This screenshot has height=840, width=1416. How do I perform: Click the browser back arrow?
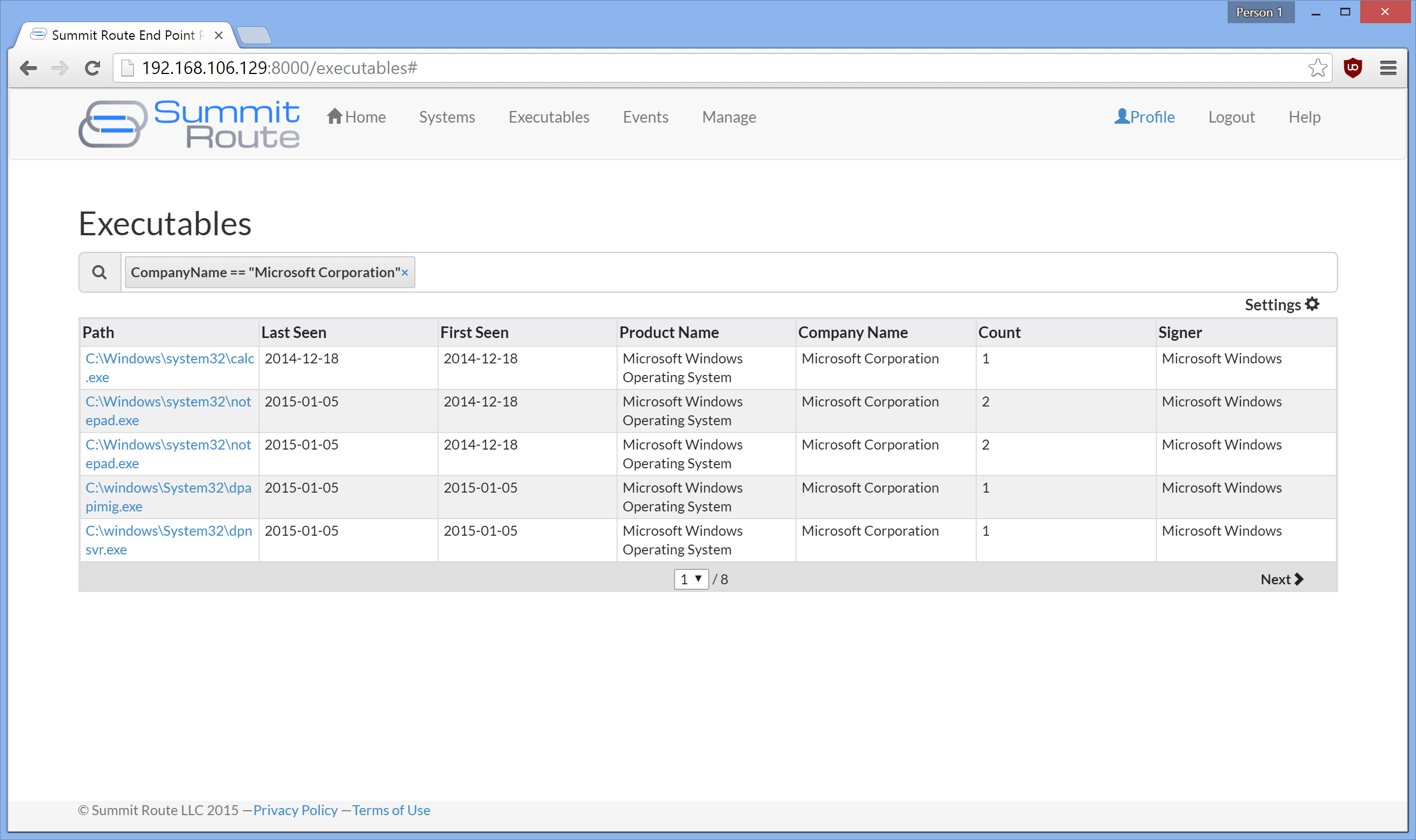28,68
